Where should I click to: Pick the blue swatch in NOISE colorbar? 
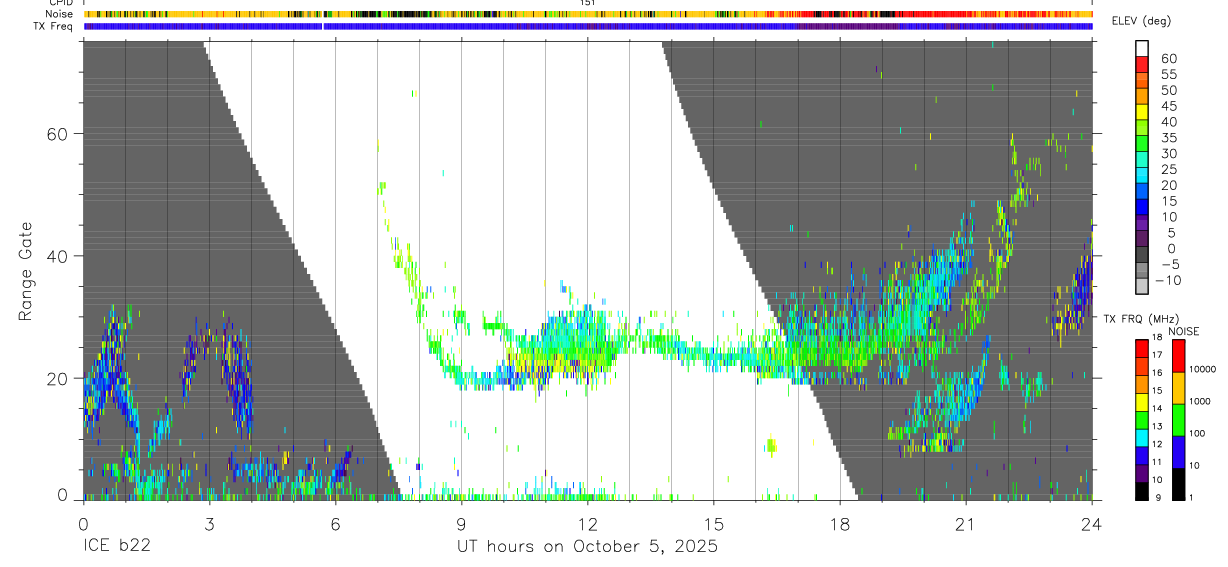click(x=1179, y=452)
